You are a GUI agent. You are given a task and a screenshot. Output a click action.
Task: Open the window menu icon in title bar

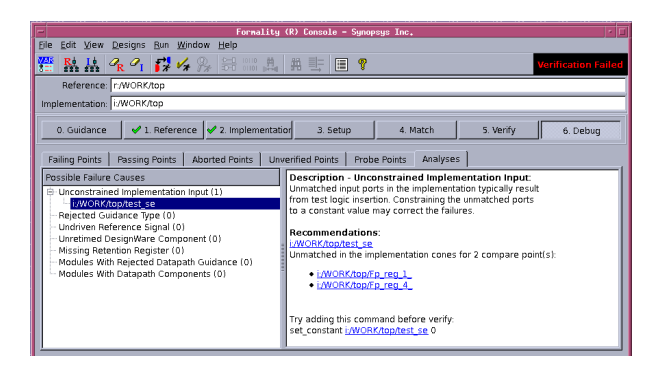click(41, 32)
